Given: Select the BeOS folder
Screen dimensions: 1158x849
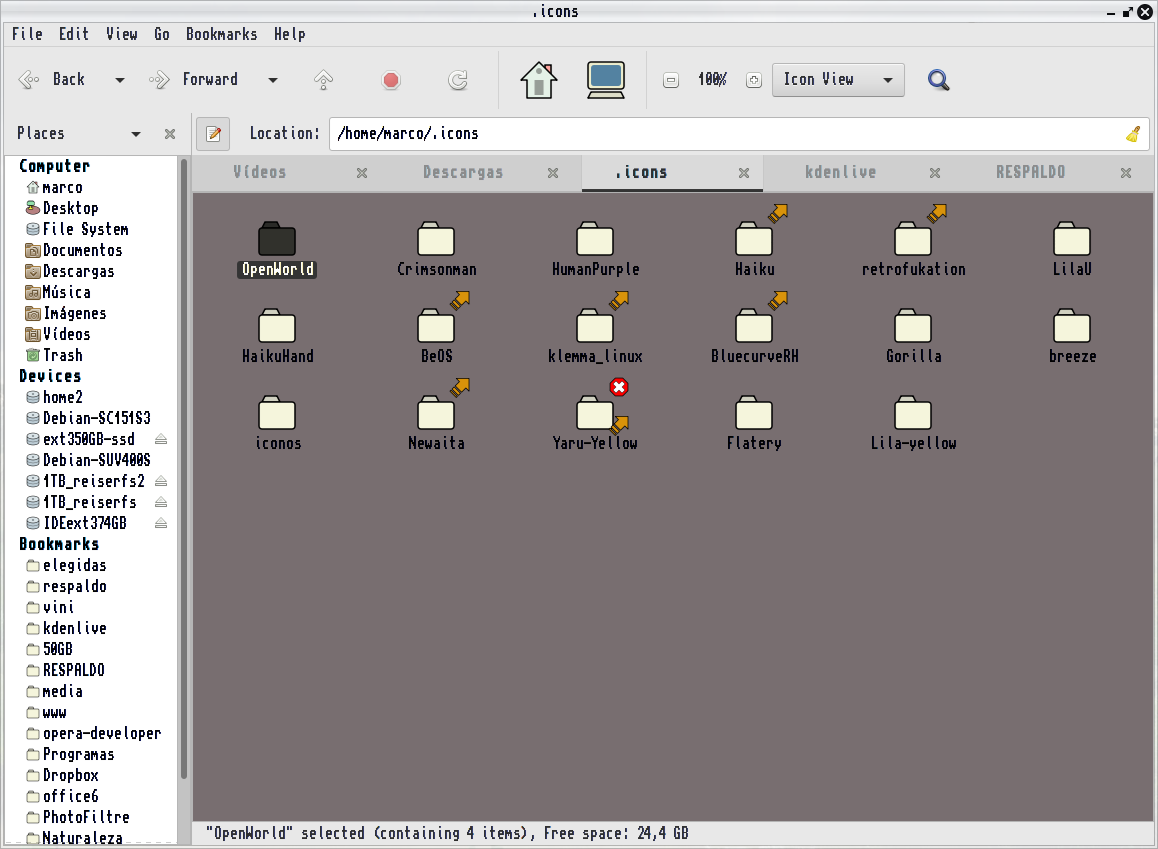Looking at the screenshot, I should [x=436, y=337].
